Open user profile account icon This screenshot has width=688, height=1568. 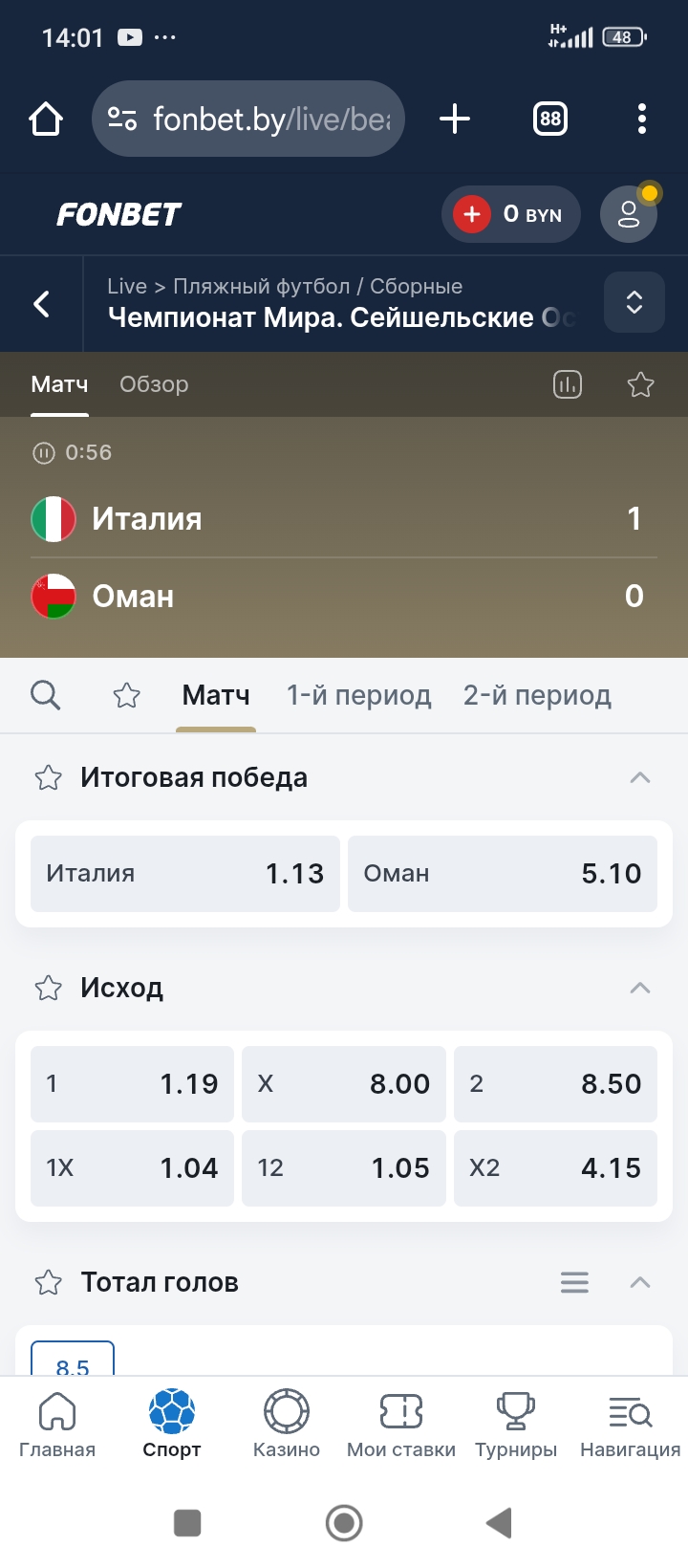point(629,214)
